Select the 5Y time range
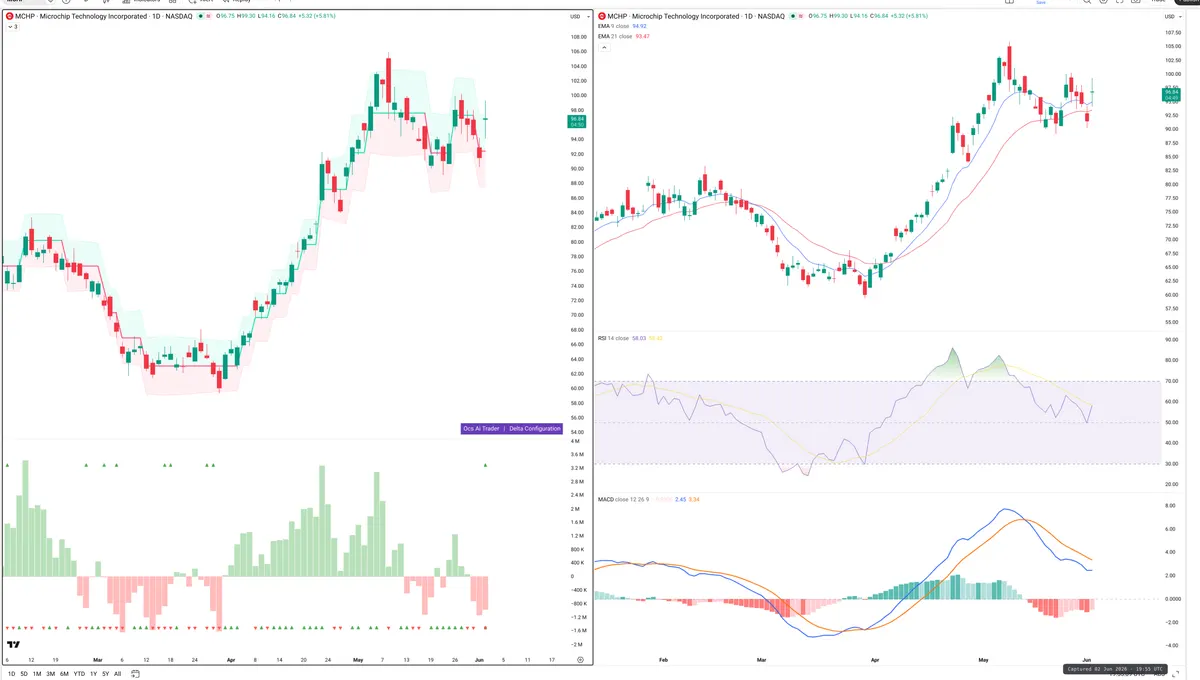This screenshot has height=680, width=1200. pos(105,674)
